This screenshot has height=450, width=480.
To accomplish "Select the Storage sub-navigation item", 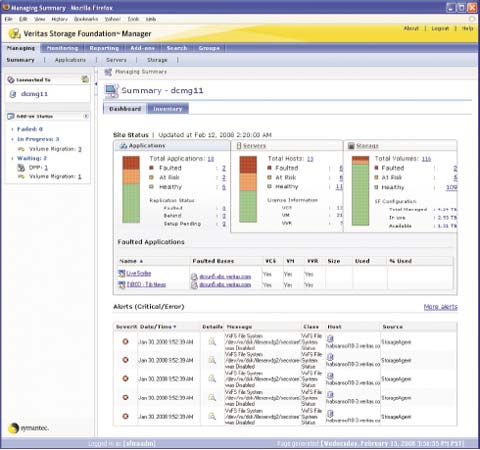I will 157,60.
